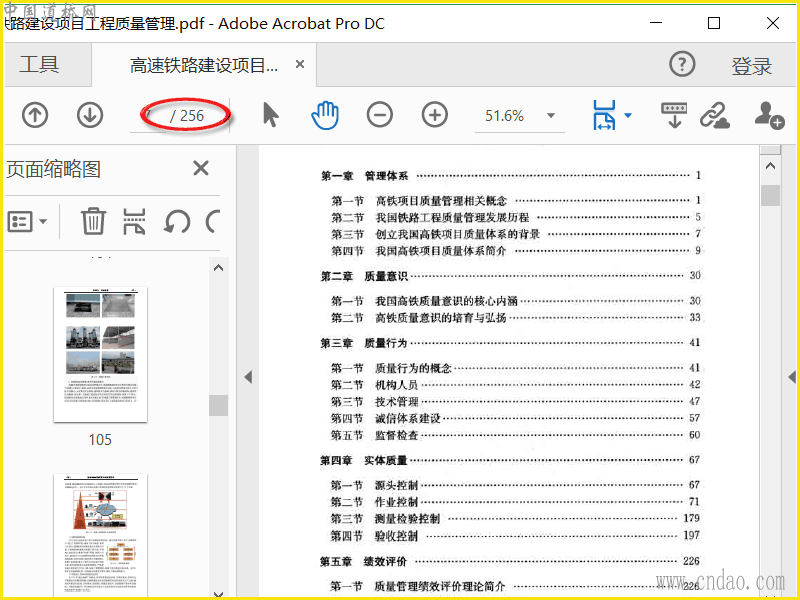Click 第四章 实体质量 contents entry
This screenshot has height=600, width=800.
point(510,460)
